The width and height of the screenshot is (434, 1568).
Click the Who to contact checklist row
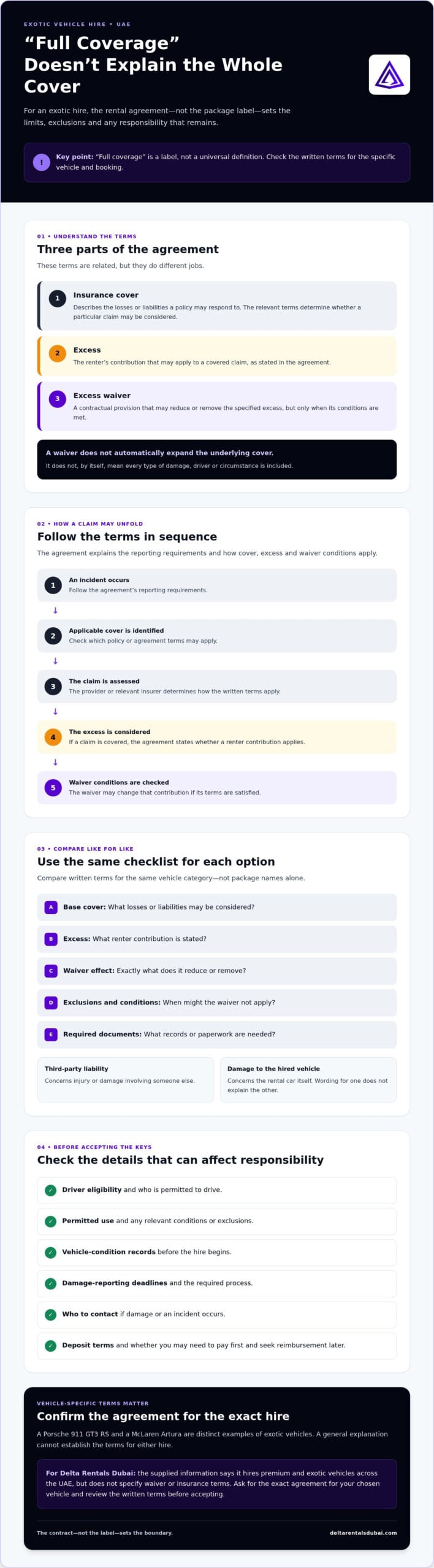point(217,1314)
